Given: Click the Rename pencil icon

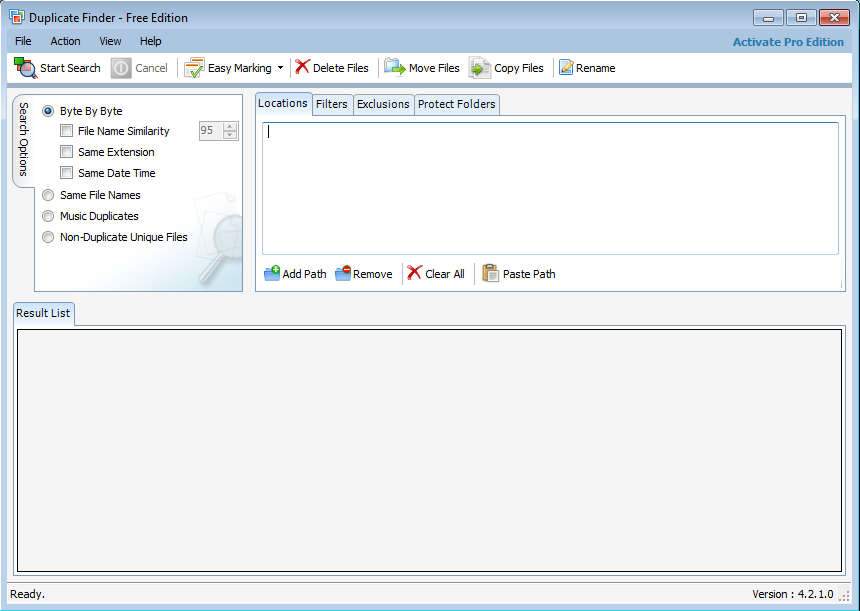Looking at the screenshot, I should tap(566, 67).
